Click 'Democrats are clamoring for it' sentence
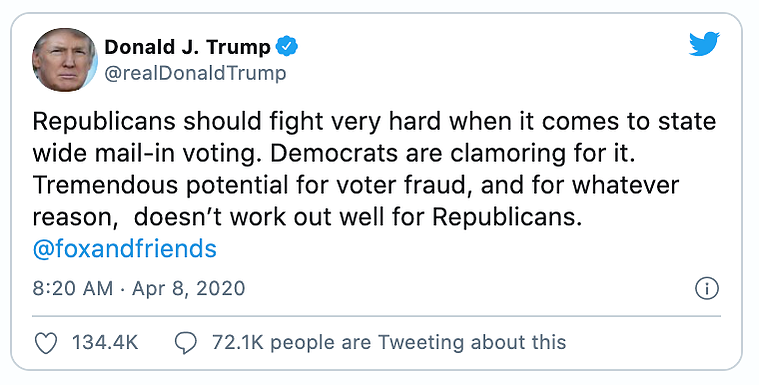759x385 pixels. pyautogui.click(x=452, y=154)
